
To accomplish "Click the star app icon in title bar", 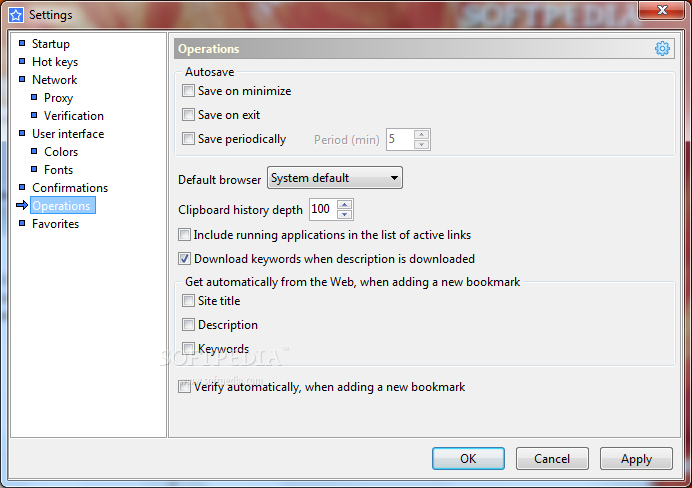I will (16, 15).
